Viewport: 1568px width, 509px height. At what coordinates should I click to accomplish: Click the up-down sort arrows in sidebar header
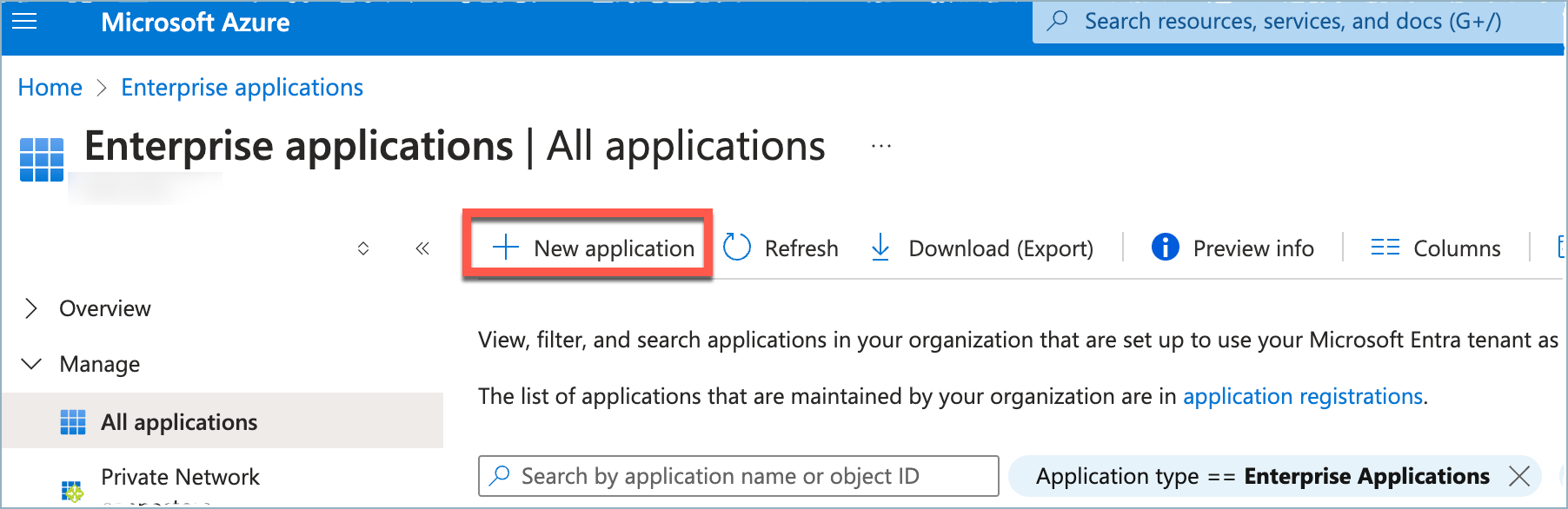[363, 248]
